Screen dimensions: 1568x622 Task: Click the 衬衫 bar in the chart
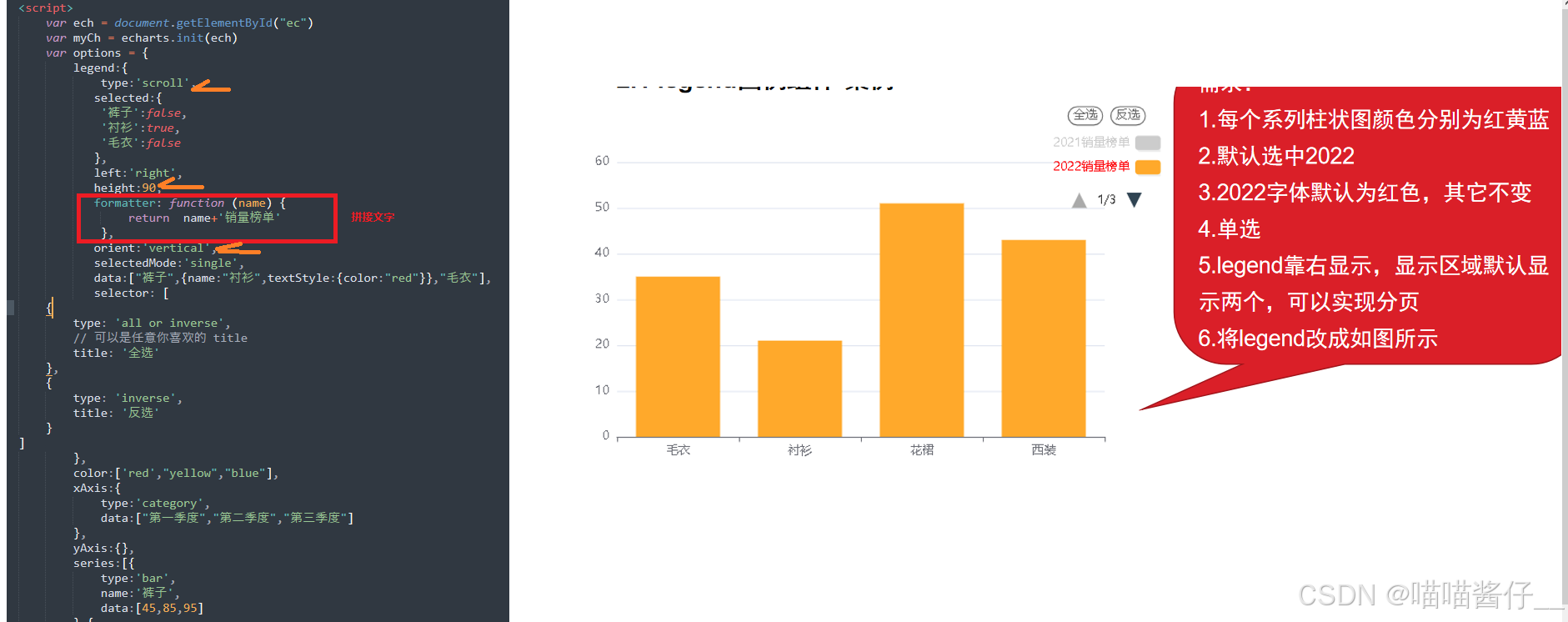coord(799,389)
